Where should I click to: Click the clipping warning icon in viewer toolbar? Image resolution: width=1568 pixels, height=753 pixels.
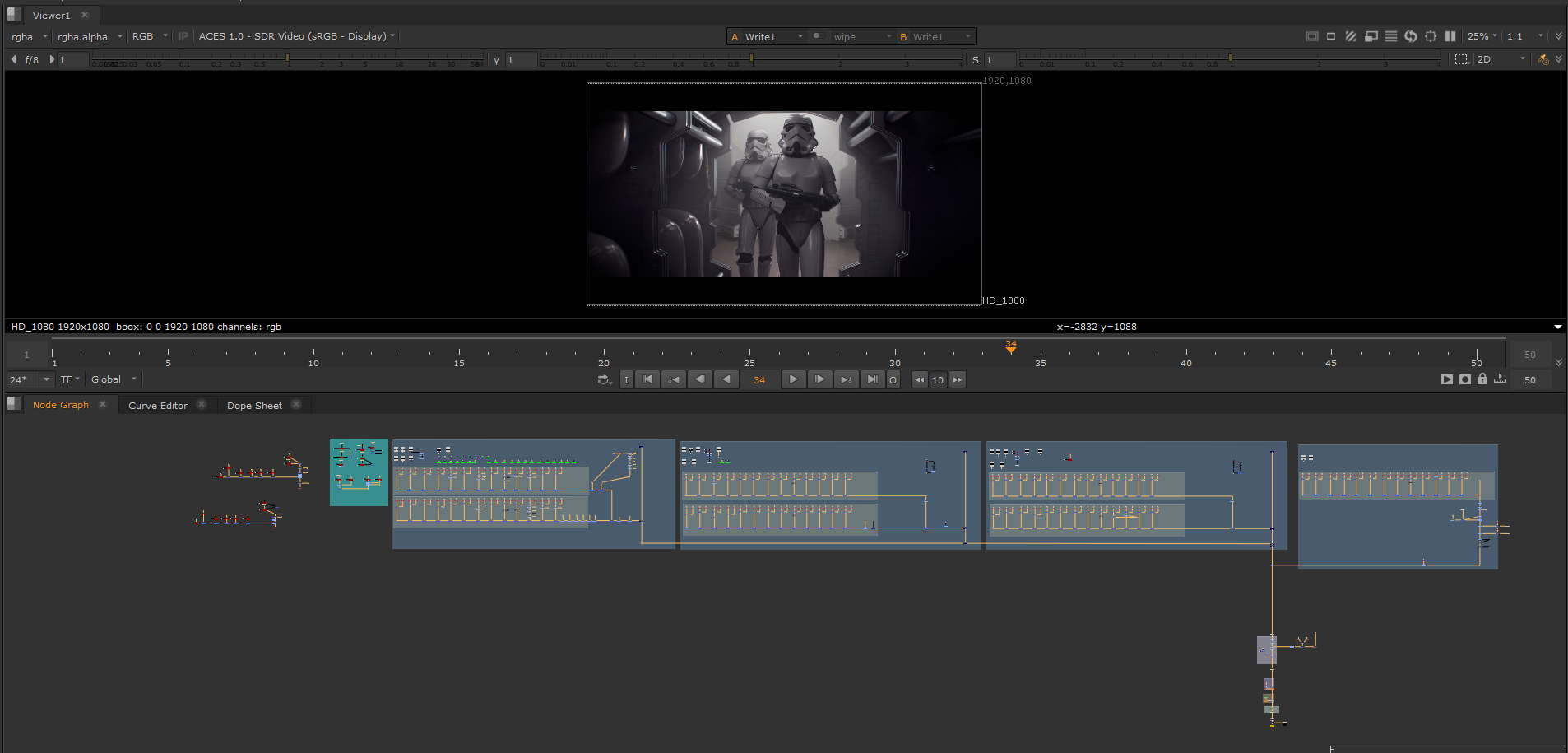(x=1312, y=36)
